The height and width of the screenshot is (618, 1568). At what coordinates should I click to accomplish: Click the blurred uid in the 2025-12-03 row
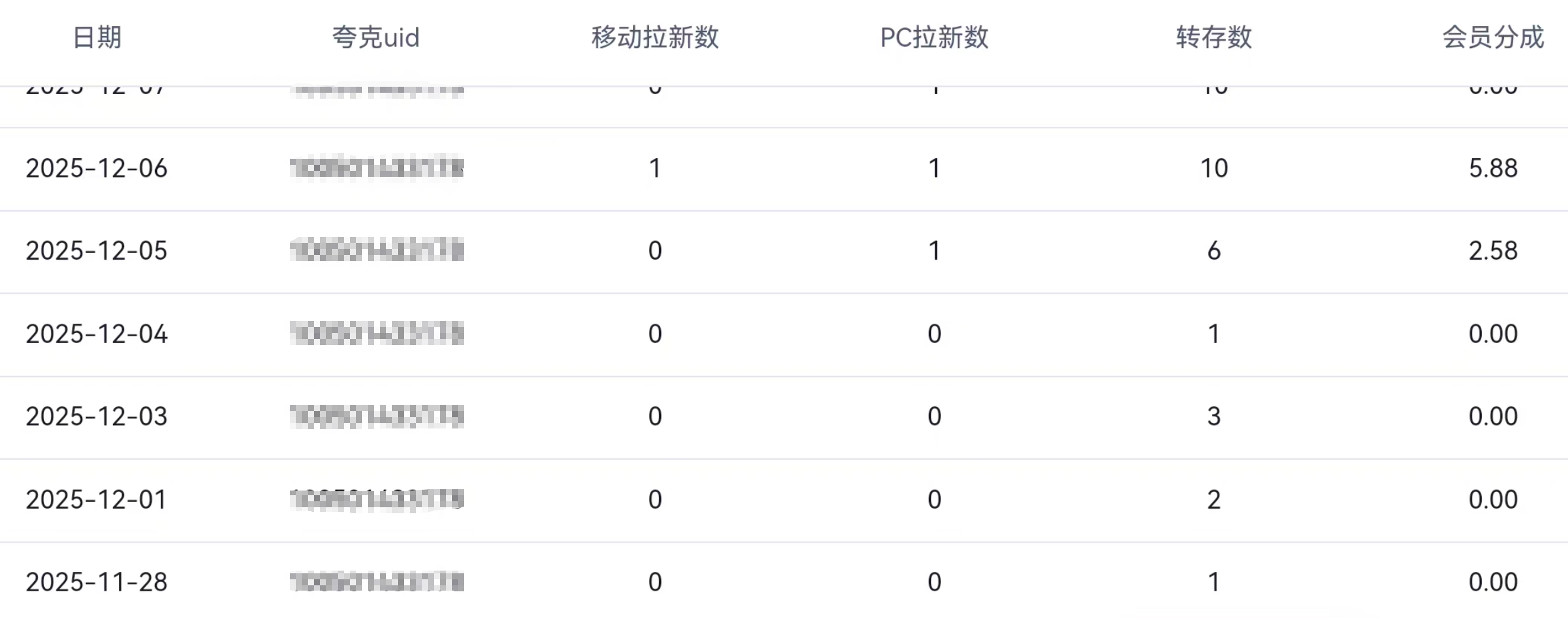377,416
